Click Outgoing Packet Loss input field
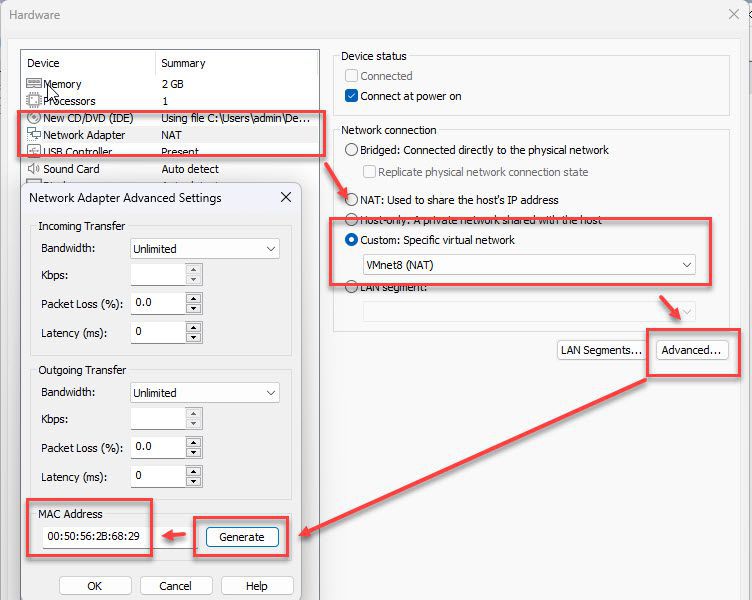The width and height of the screenshot is (752, 600). 158,447
